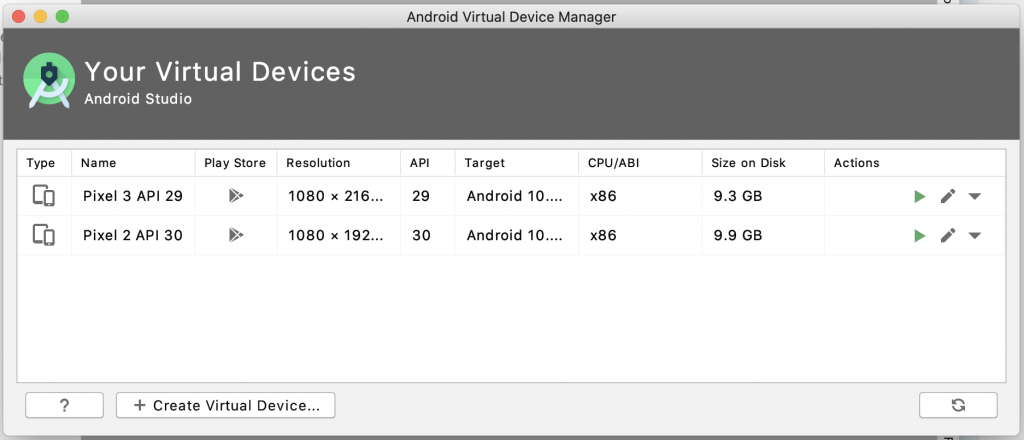Click API value 29
The image size is (1024, 440).
[x=428, y=196]
